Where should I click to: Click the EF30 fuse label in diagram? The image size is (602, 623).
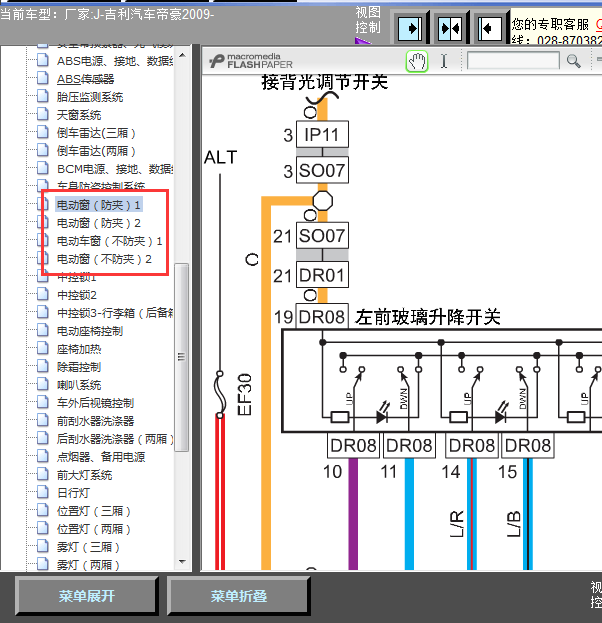pos(245,395)
